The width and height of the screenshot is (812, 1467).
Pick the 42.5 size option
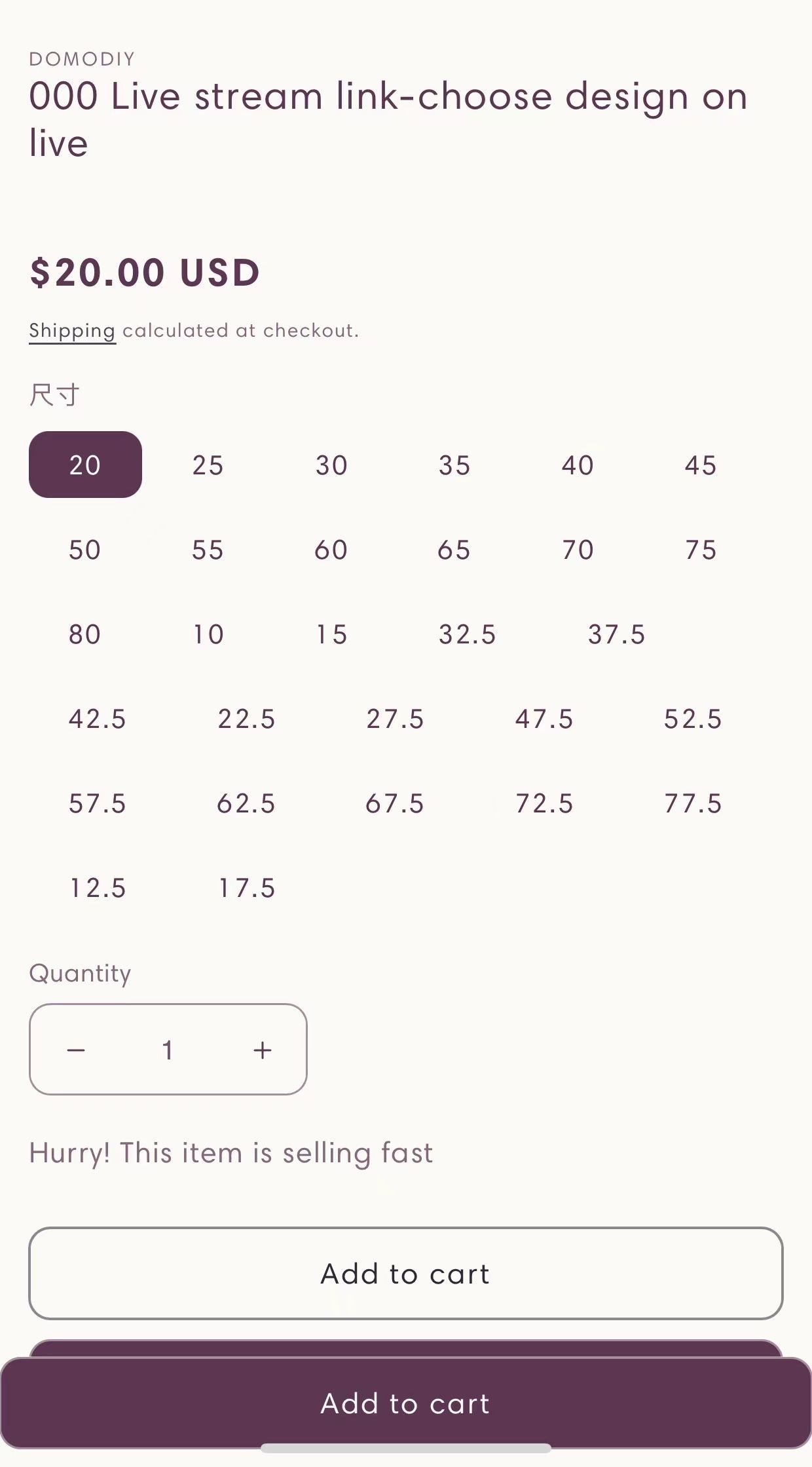click(x=98, y=719)
